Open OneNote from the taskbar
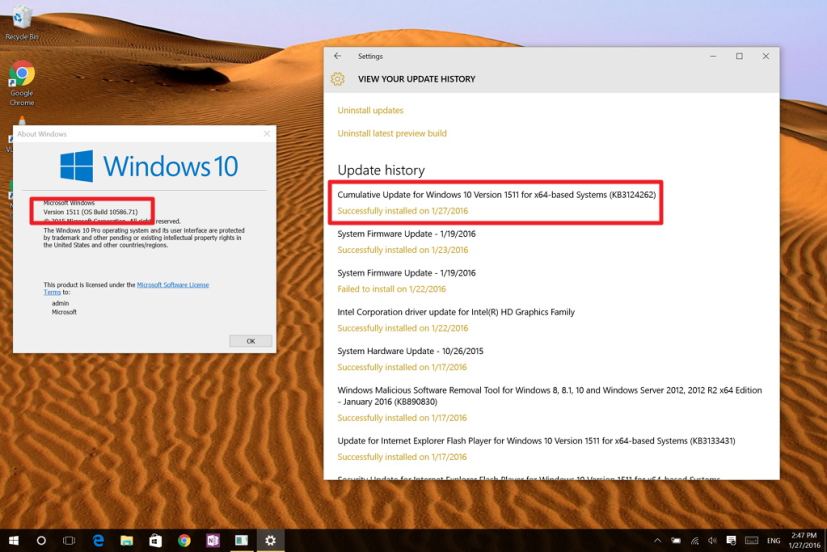 click(x=213, y=540)
